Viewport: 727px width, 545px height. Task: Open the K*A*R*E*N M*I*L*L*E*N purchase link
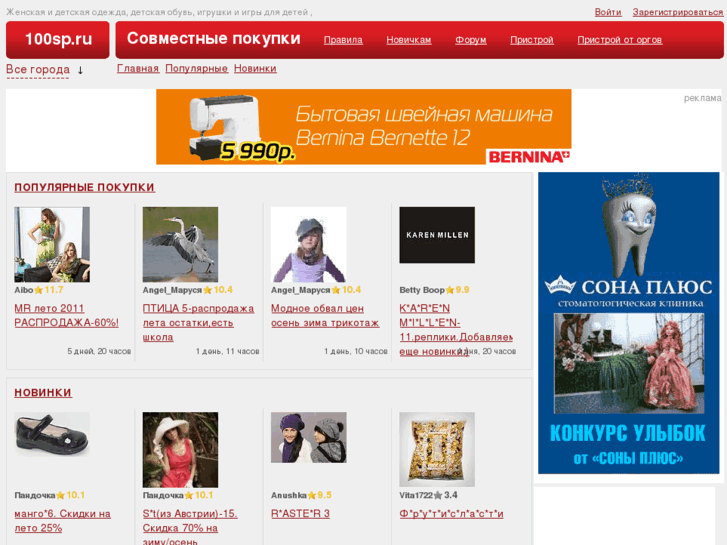tap(456, 330)
